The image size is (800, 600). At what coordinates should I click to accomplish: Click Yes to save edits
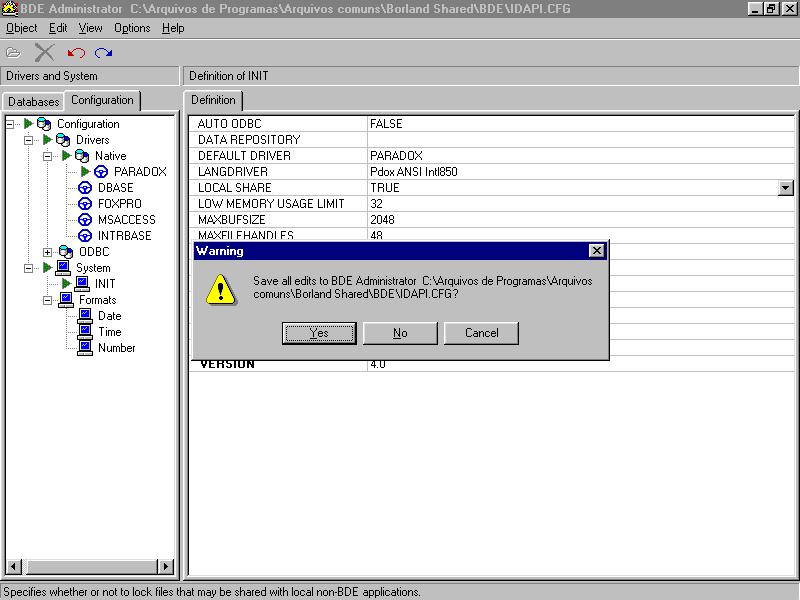319,333
